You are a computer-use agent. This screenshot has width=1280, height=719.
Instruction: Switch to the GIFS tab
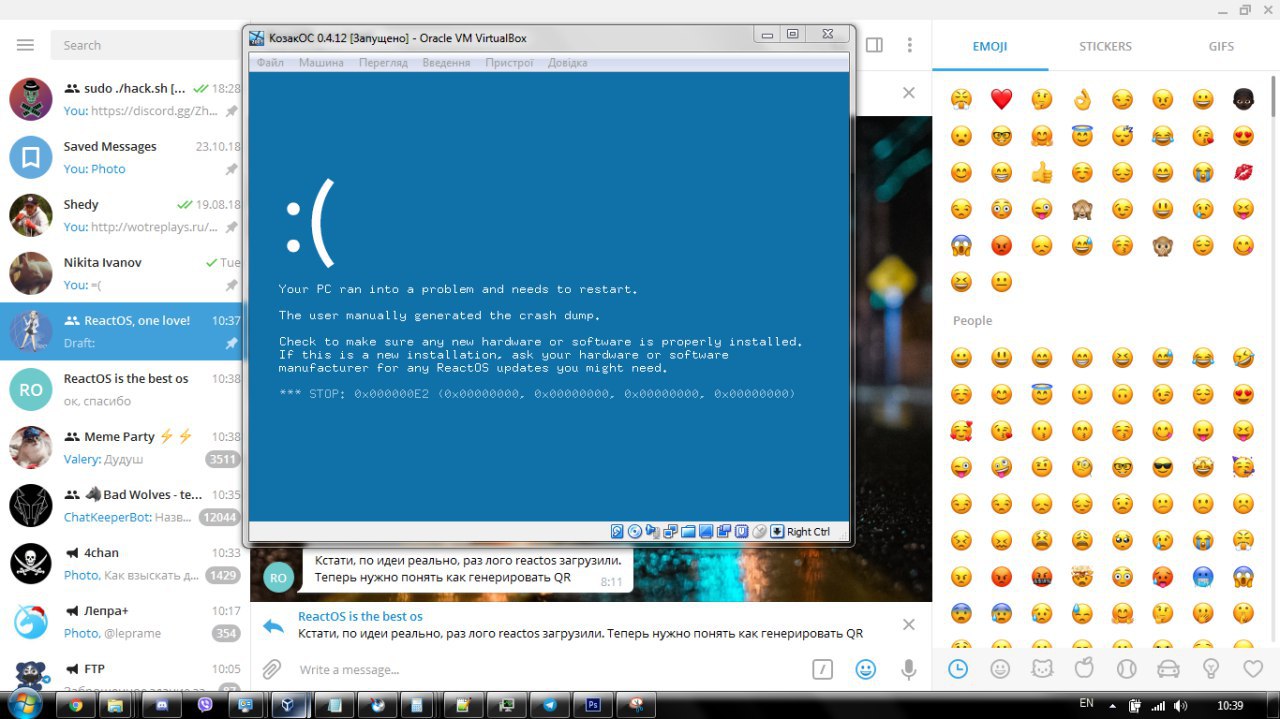point(1221,46)
